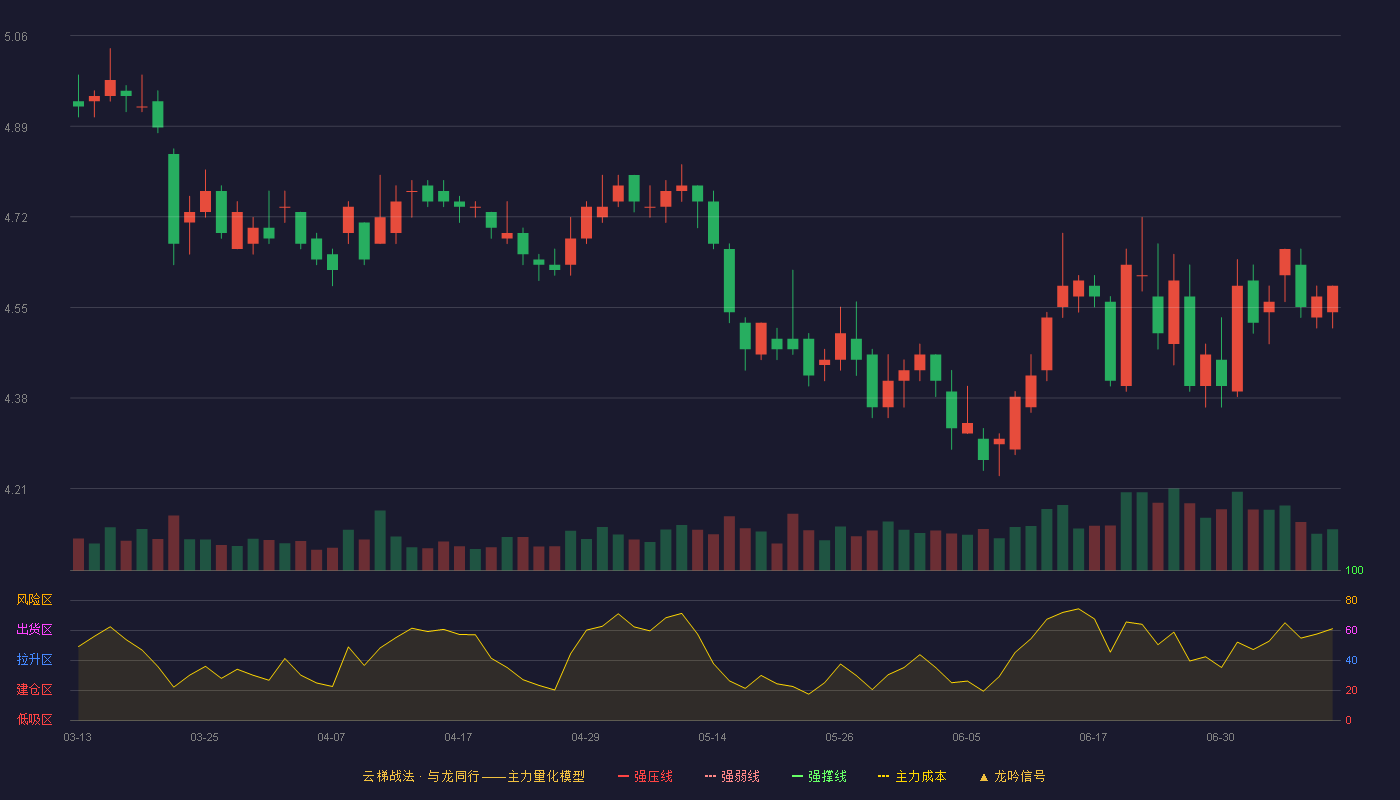Click the magenta 60 indicator scale value
Image resolution: width=1400 pixels, height=800 pixels.
[x=1351, y=630]
